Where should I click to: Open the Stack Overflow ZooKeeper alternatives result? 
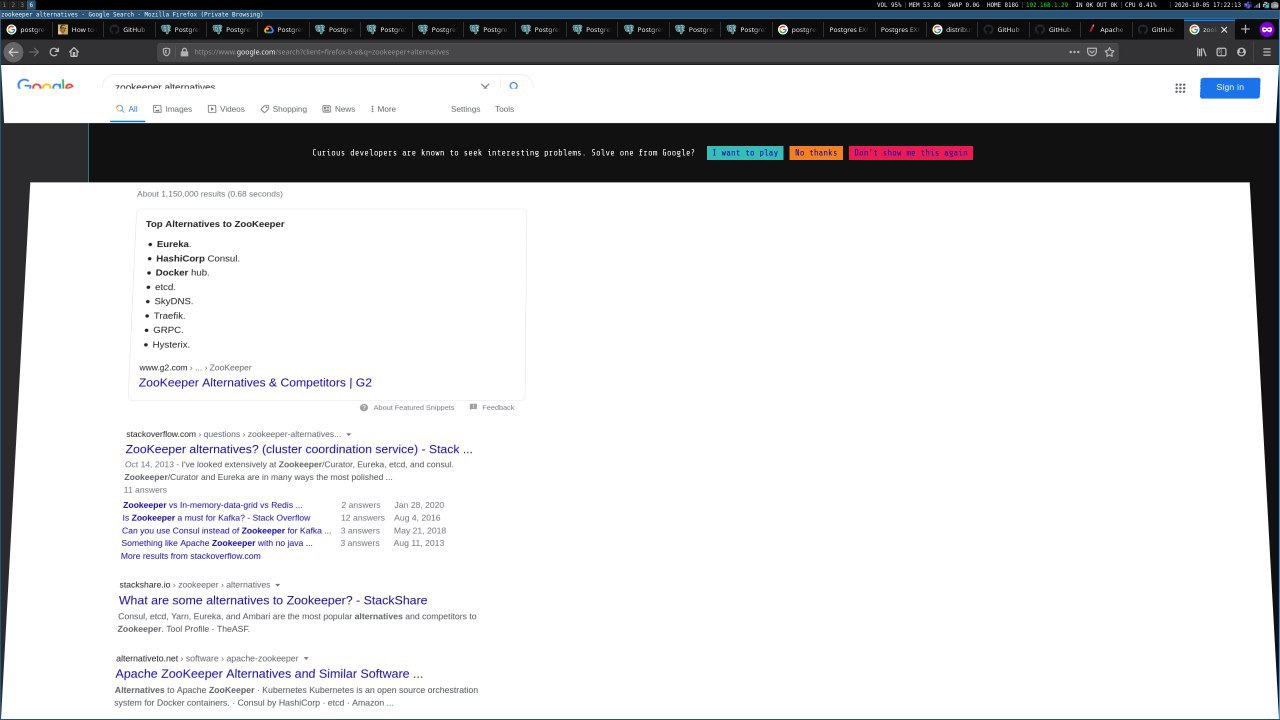point(299,449)
